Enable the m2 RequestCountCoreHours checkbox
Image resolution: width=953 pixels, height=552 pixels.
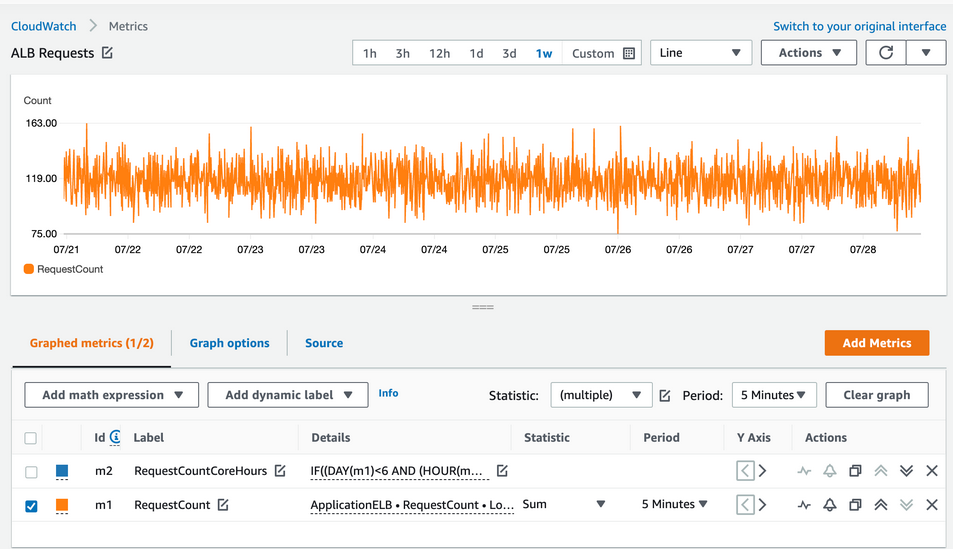click(31, 472)
